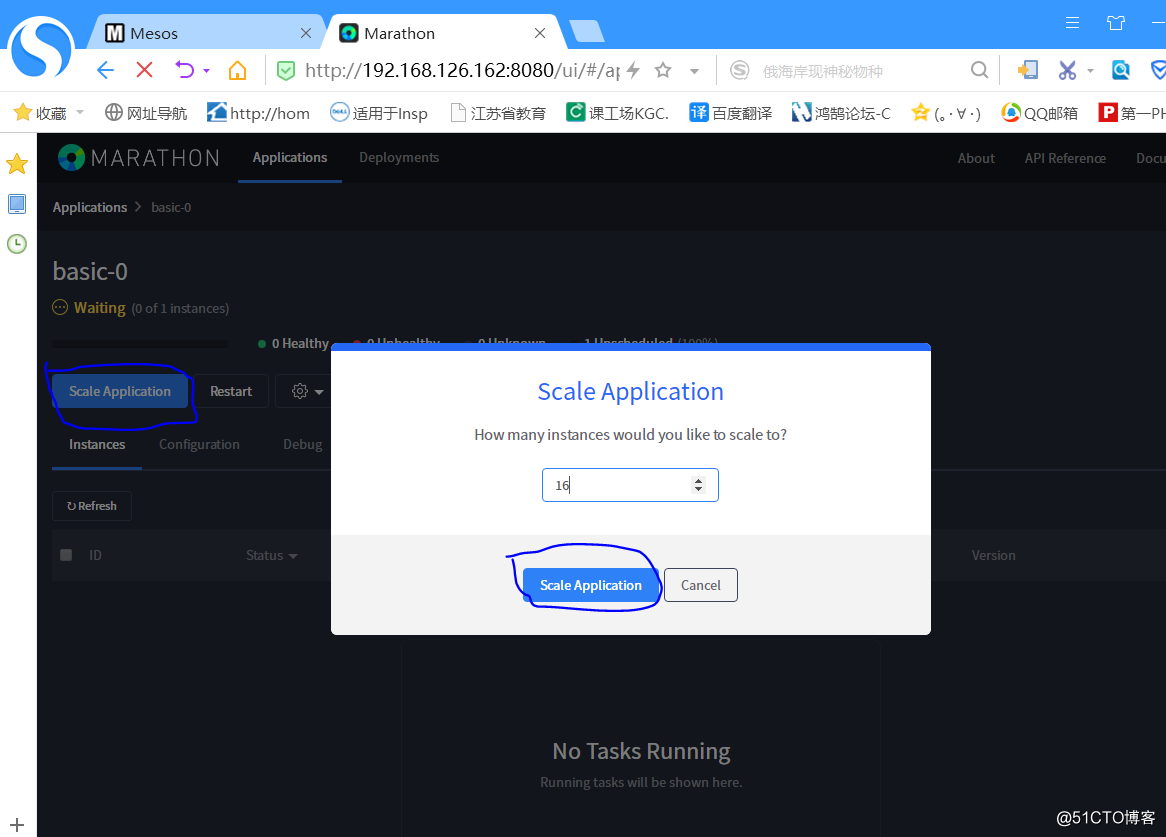Close the Mesos tab
Viewport: 1166px width, 837px height.
306,33
